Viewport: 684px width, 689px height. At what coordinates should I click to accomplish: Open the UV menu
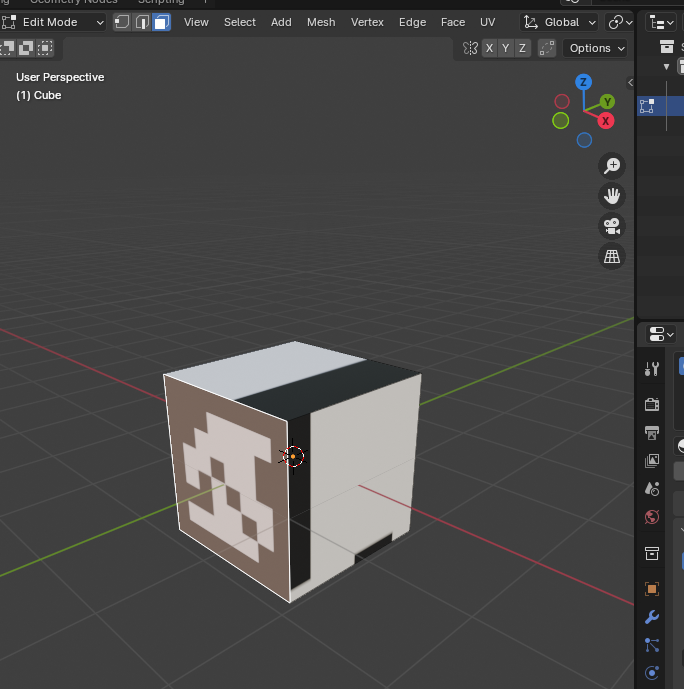tap(488, 22)
